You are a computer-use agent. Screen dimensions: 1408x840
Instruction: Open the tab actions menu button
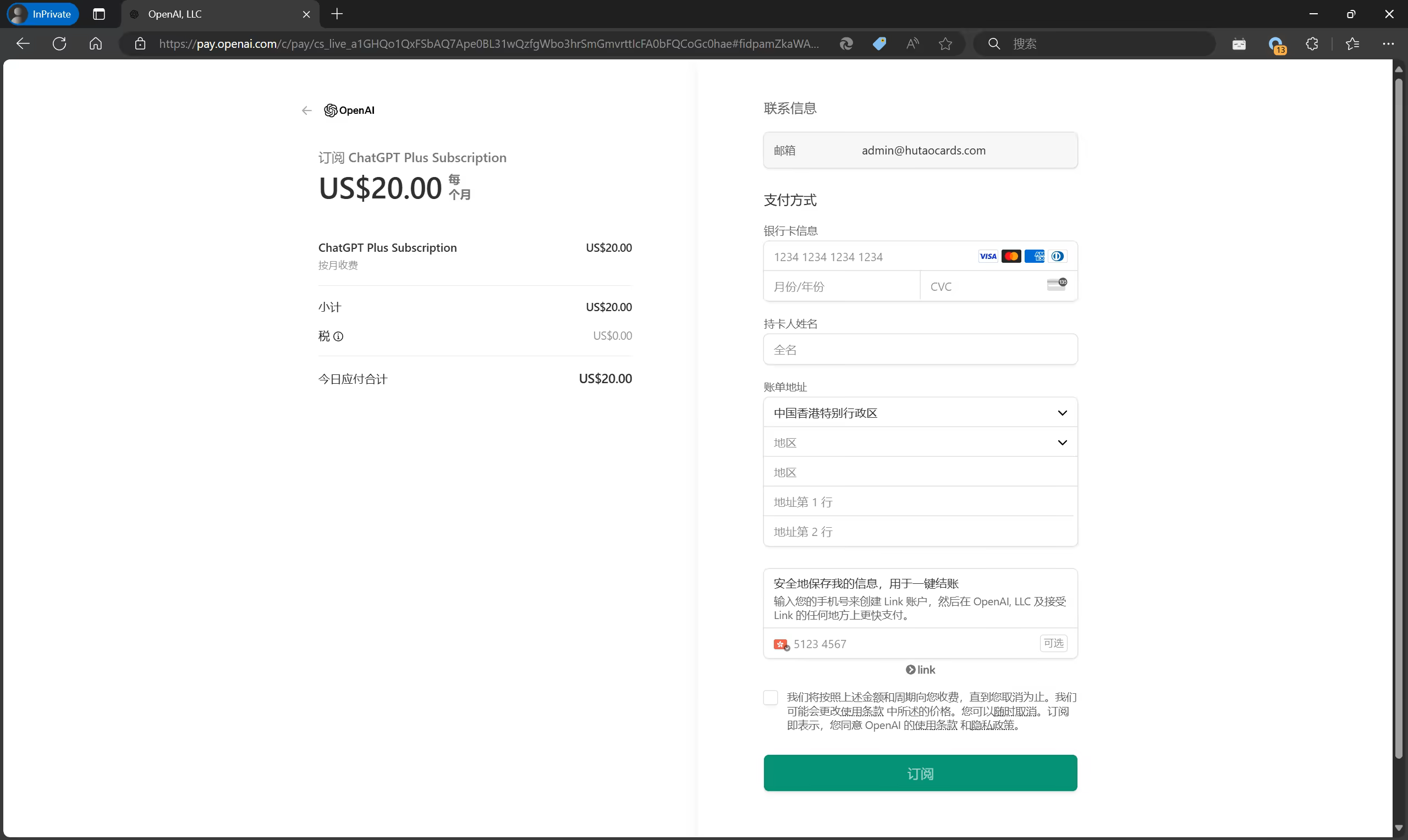coord(99,14)
